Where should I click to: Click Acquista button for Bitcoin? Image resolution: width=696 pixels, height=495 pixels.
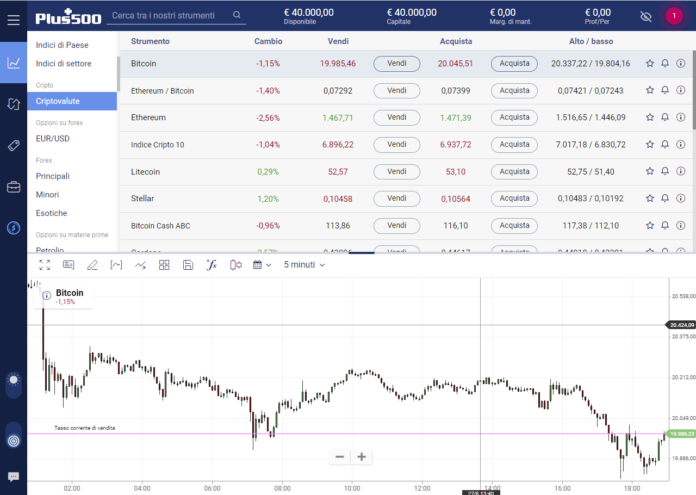[514, 63]
